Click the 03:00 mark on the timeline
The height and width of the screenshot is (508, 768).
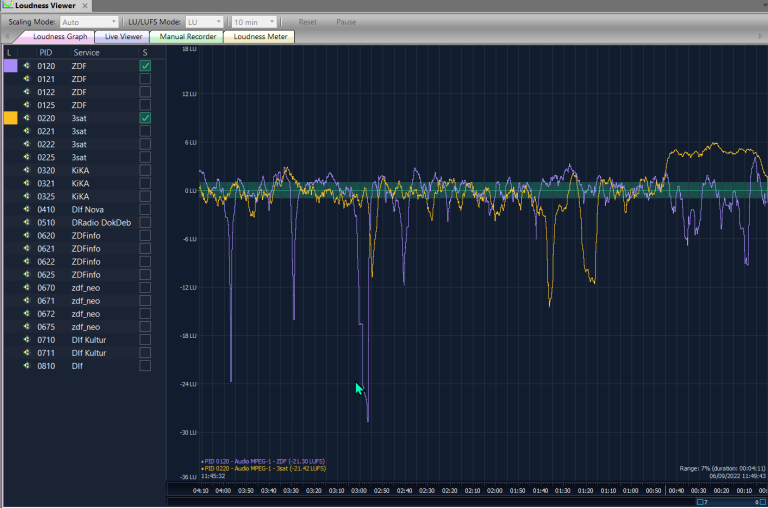click(x=359, y=490)
